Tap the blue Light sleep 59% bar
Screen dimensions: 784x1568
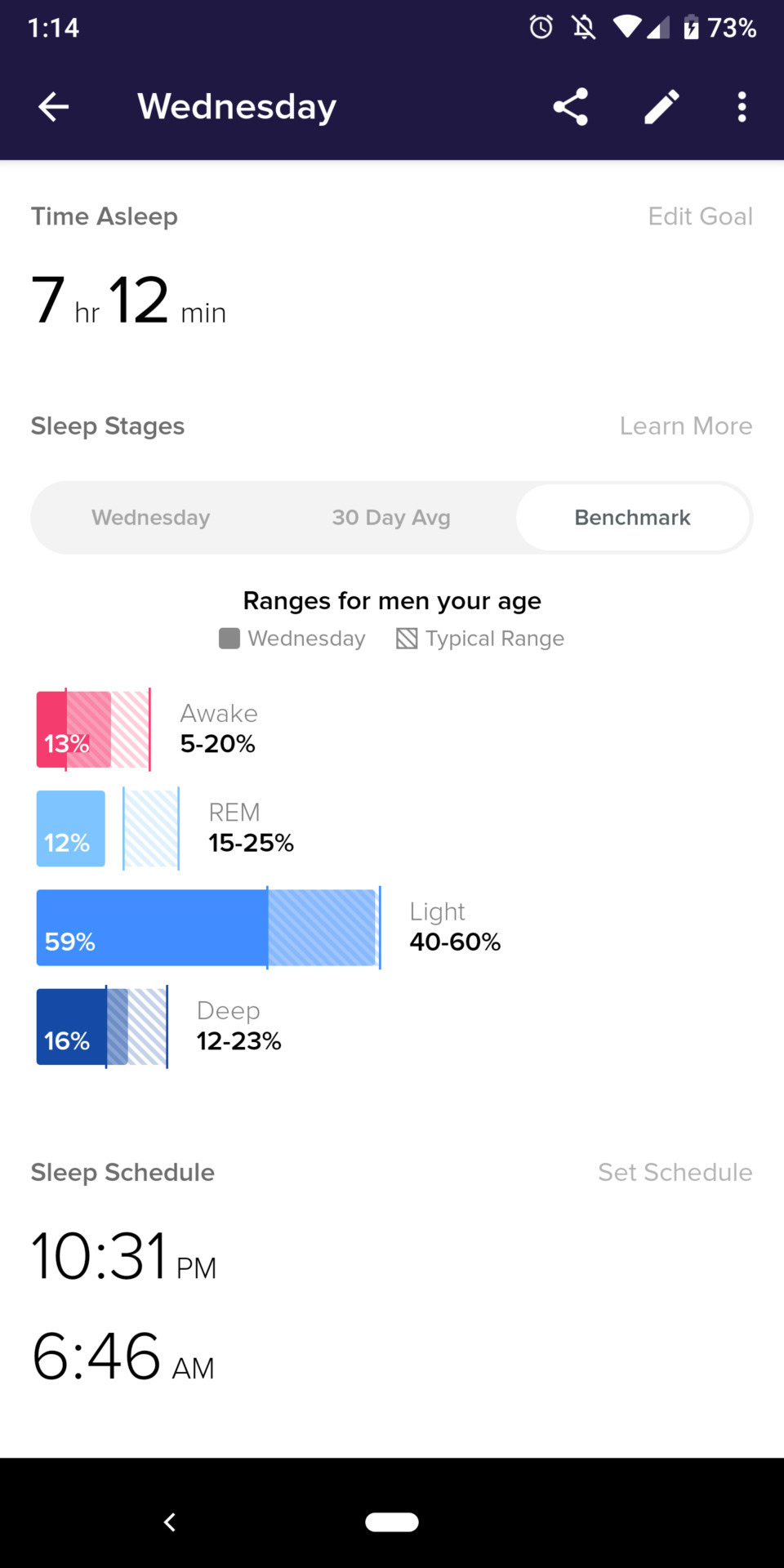pos(152,928)
